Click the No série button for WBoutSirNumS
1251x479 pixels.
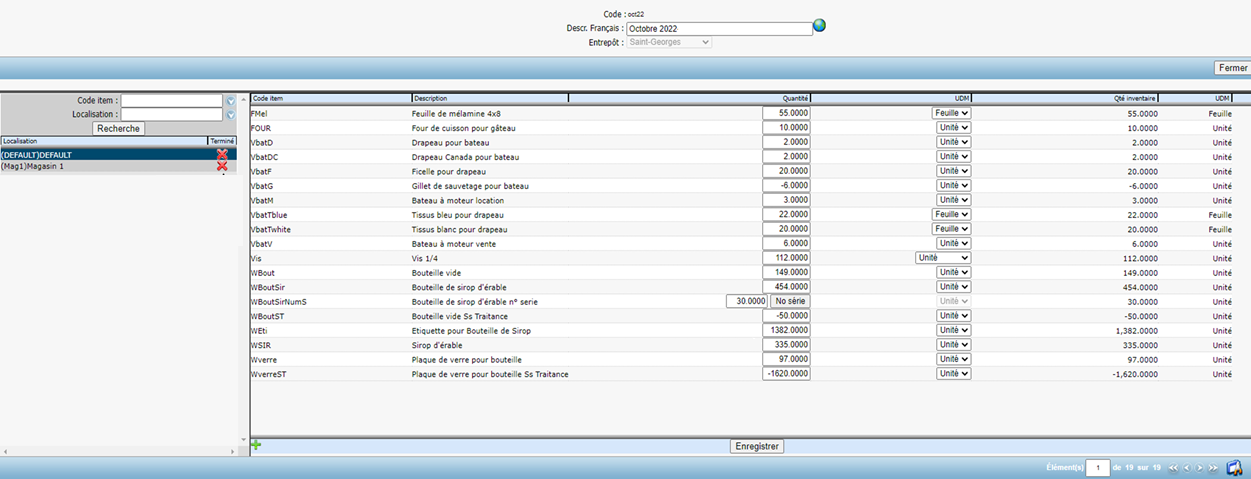pos(790,301)
